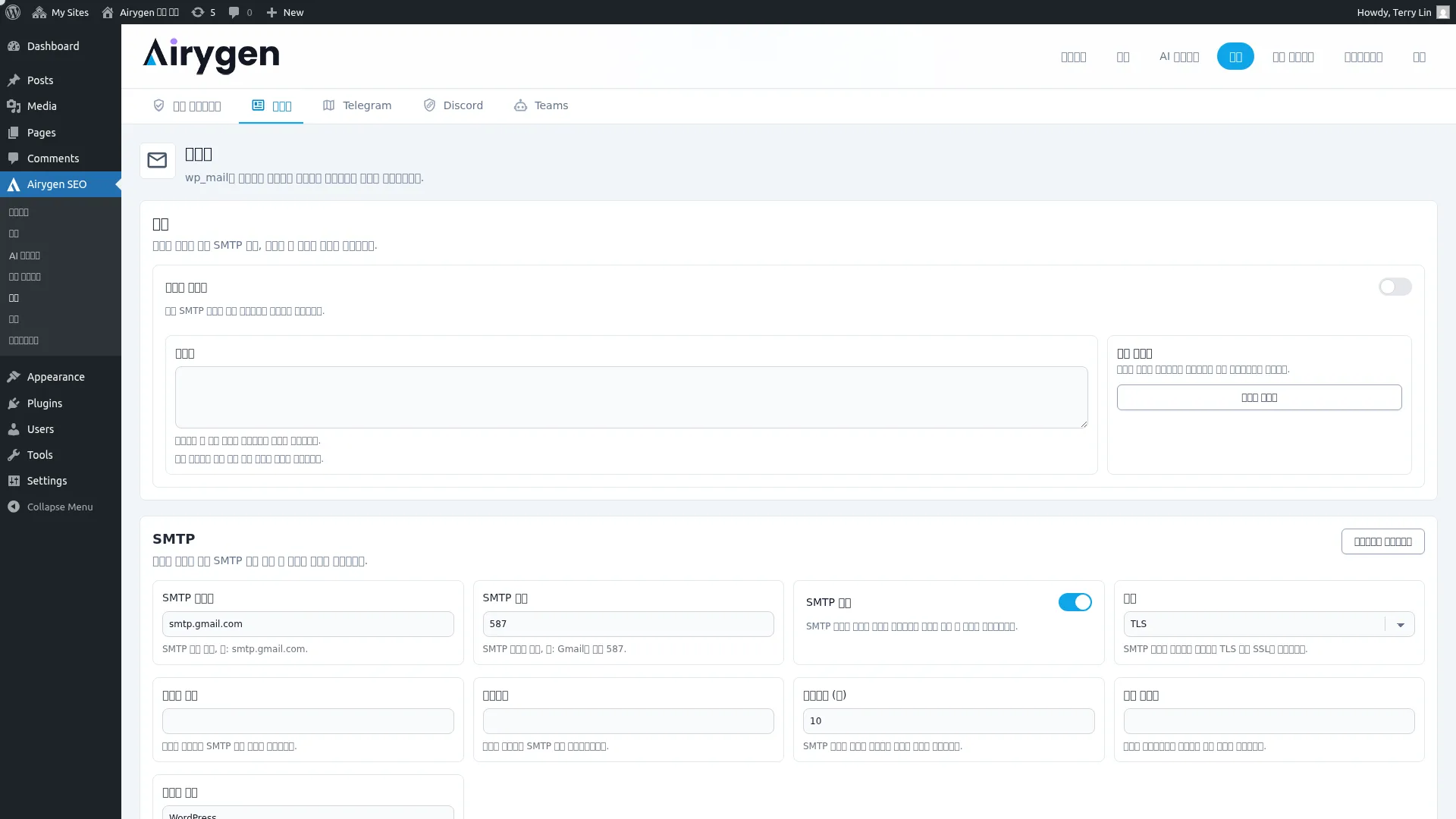Click the outlined button in the SMTP section header
1456x819 pixels.
tap(1382, 541)
